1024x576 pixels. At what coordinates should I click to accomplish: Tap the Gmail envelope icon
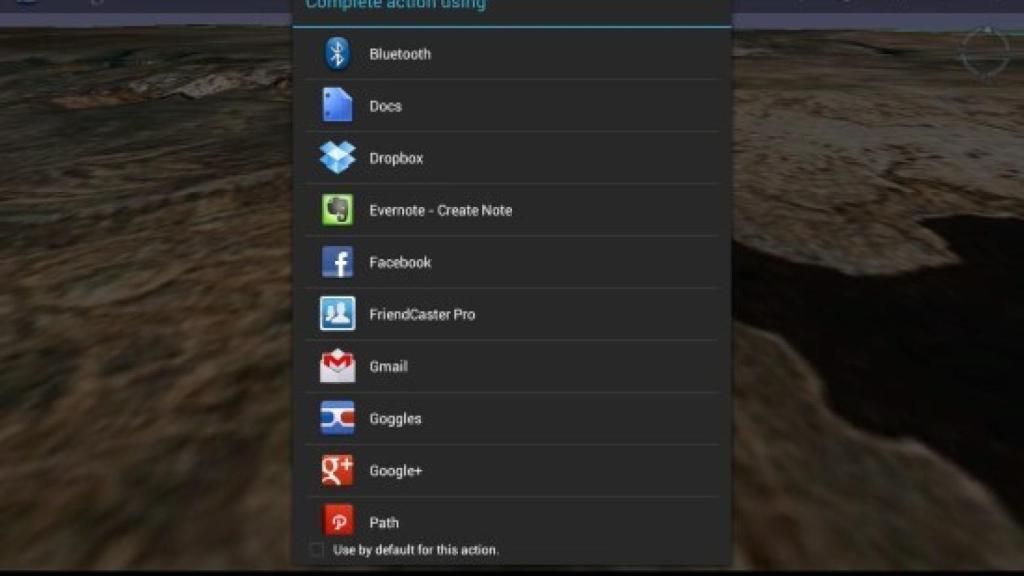coord(338,366)
